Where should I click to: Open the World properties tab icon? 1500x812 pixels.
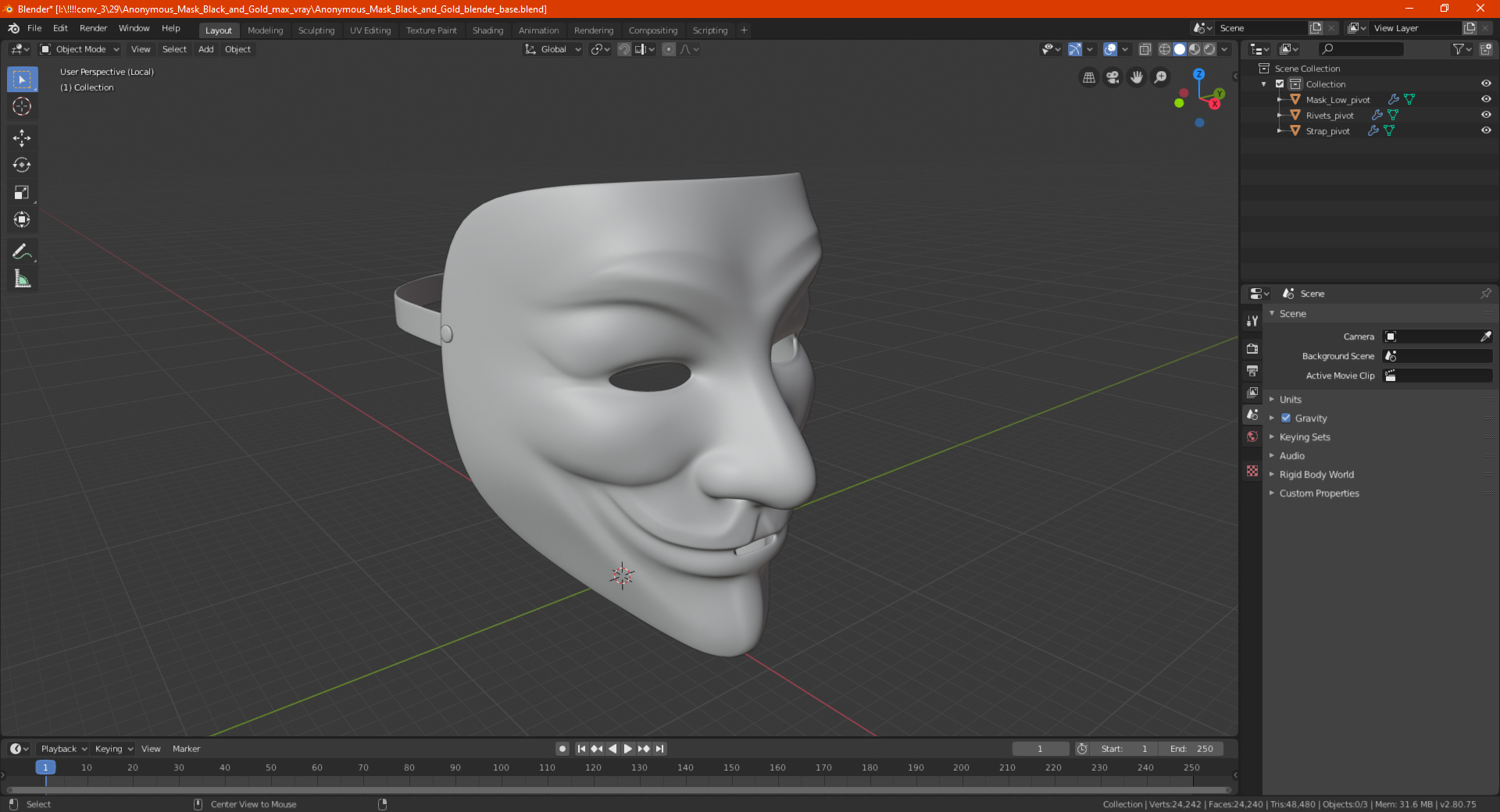(x=1252, y=436)
